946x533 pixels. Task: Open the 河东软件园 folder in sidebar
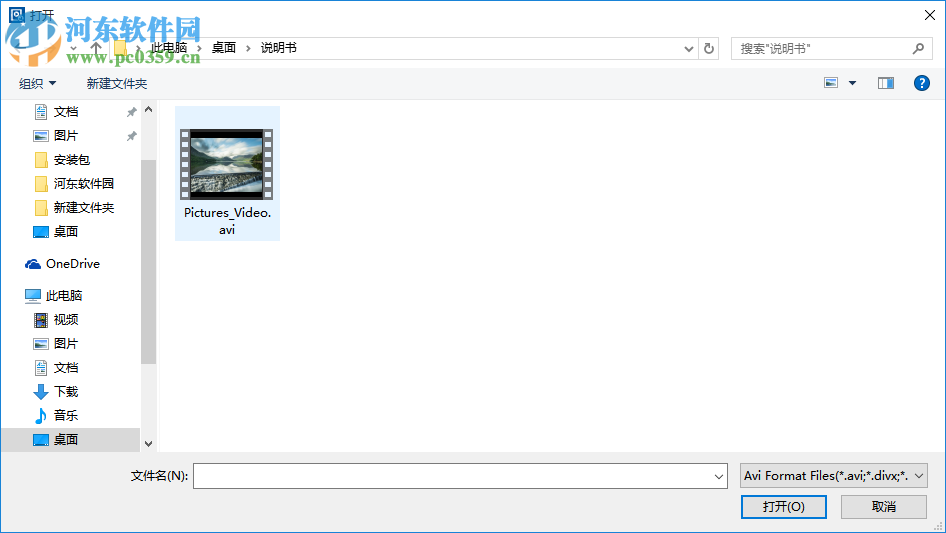click(x=83, y=184)
